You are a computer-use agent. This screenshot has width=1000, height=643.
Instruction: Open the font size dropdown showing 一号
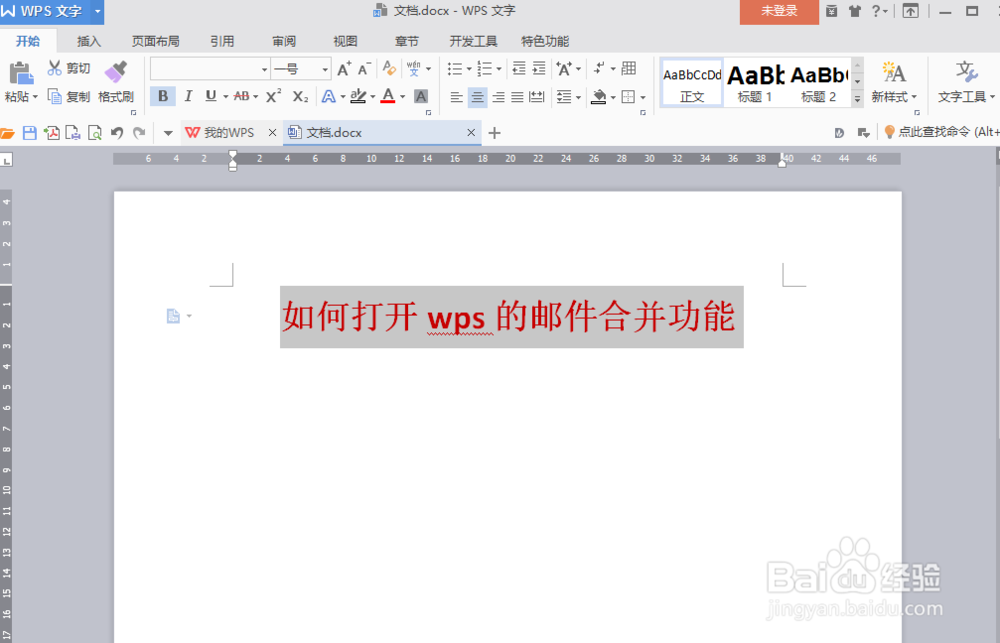325,69
